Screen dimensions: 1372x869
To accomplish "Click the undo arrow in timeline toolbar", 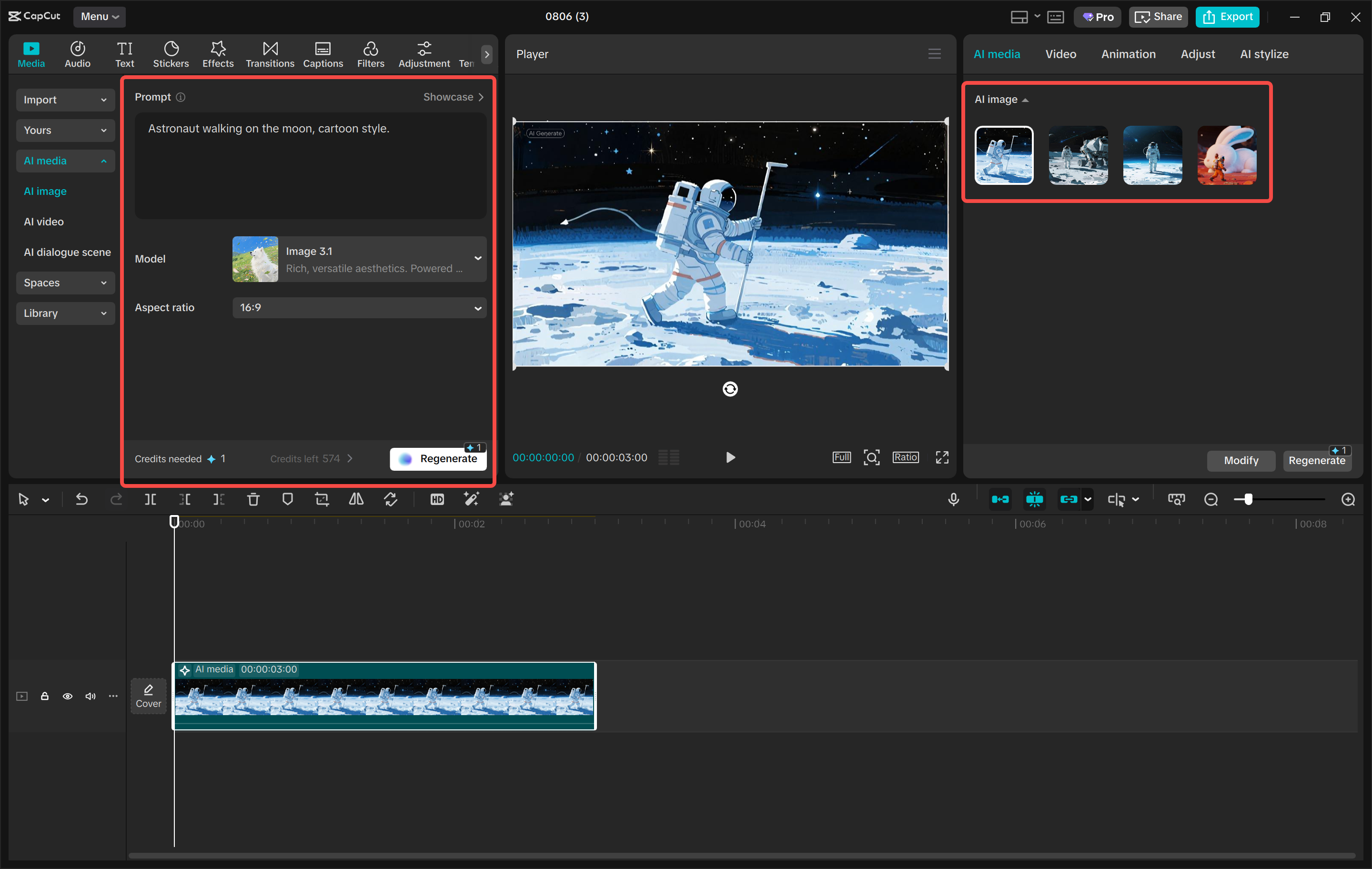I will click(x=81, y=499).
